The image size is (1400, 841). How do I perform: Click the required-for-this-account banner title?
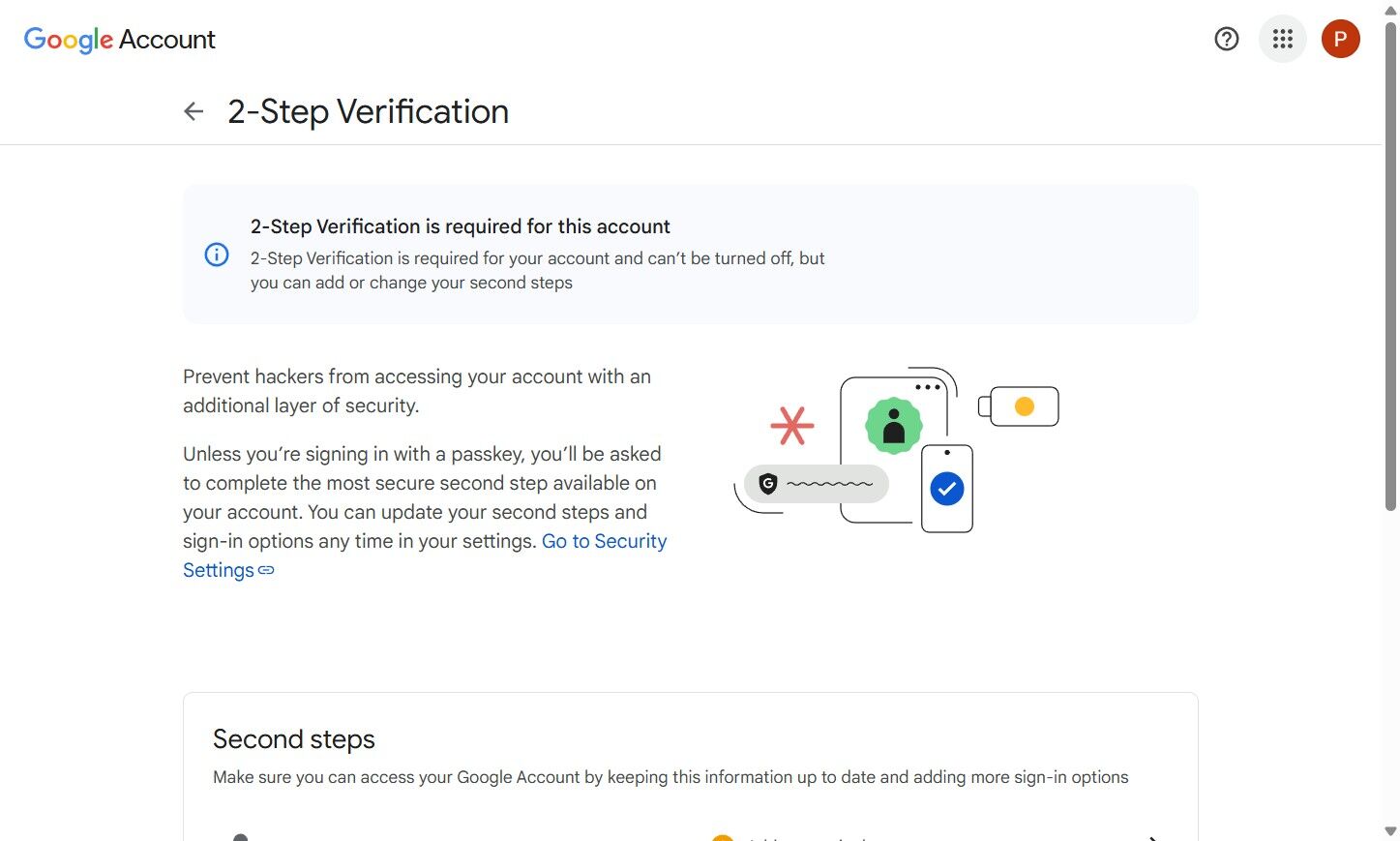pos(460,226)
